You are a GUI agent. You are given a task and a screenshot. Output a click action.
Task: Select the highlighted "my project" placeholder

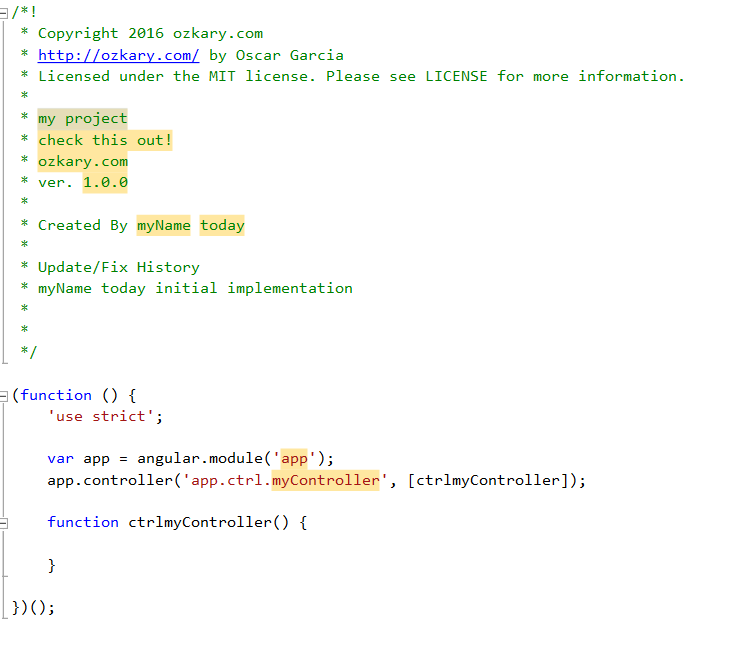(x=83, y=119)
